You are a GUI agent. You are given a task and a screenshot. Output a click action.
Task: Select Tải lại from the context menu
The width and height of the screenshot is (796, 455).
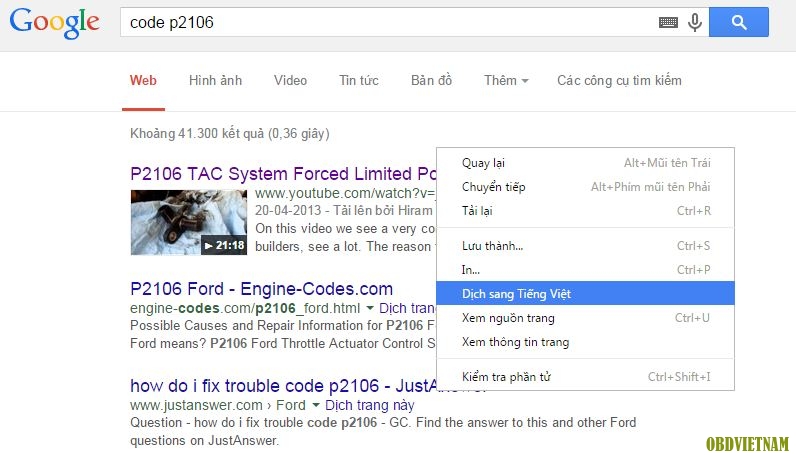tap(585, 211)
